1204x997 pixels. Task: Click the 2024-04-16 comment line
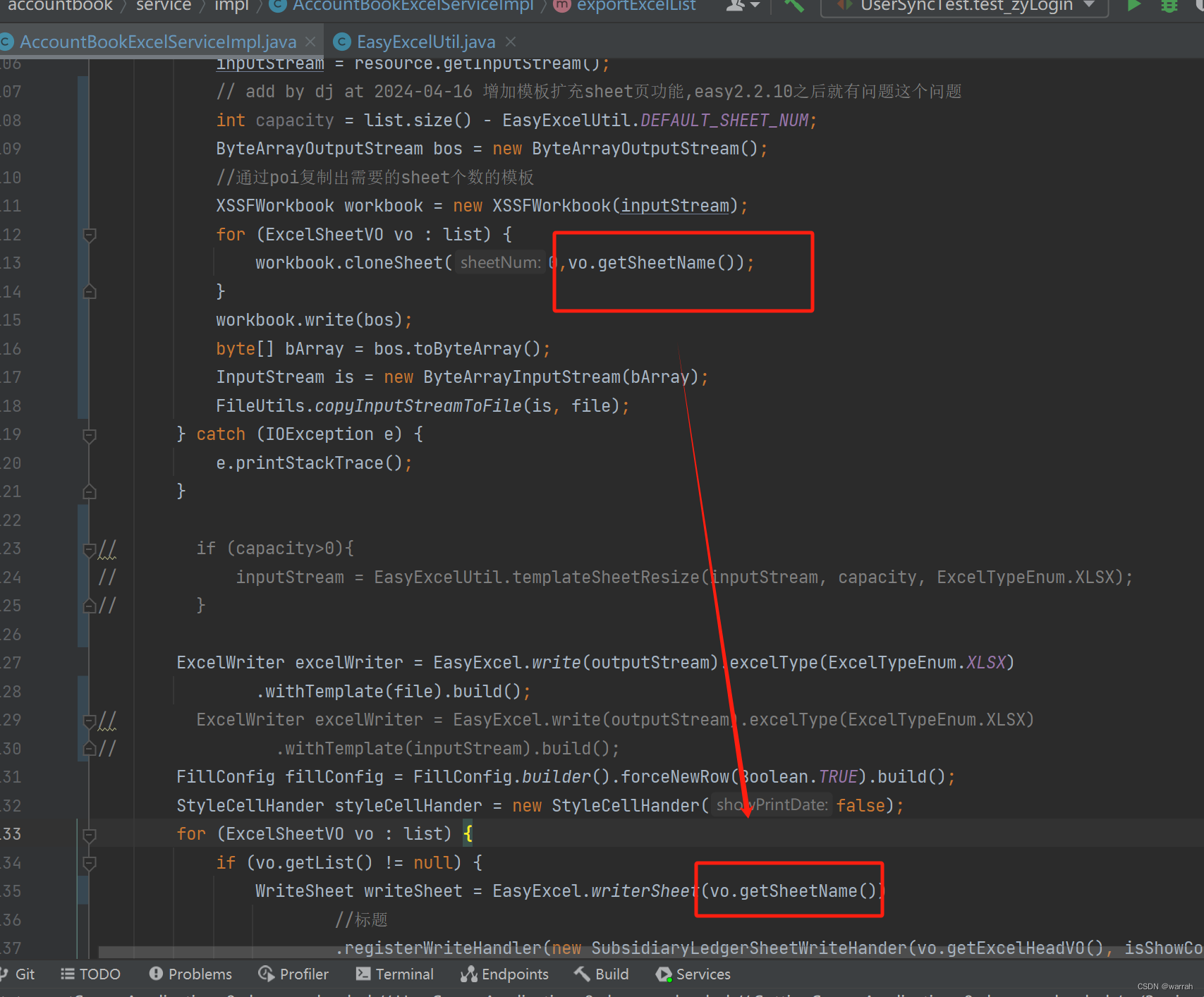[589, 92]
